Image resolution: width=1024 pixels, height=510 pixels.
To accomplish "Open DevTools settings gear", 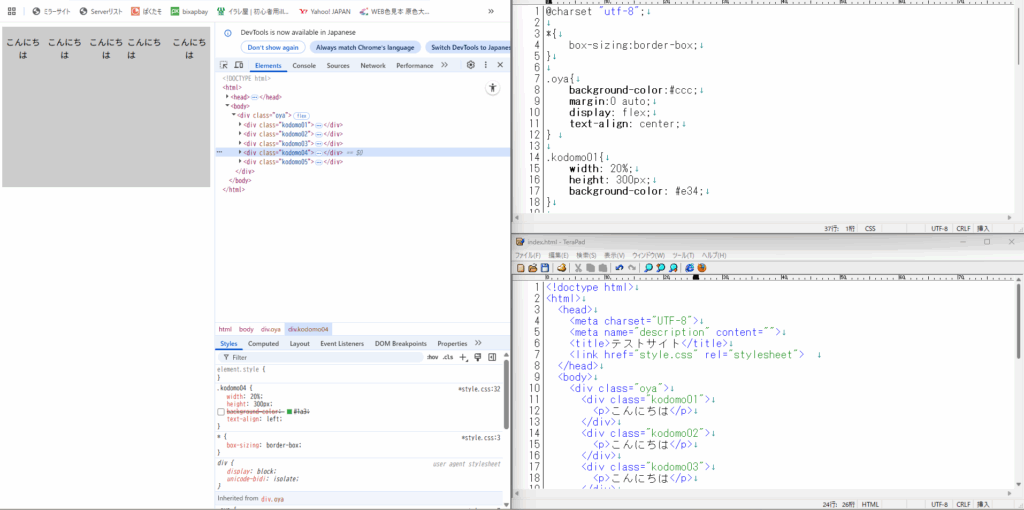I will (471, 65).
